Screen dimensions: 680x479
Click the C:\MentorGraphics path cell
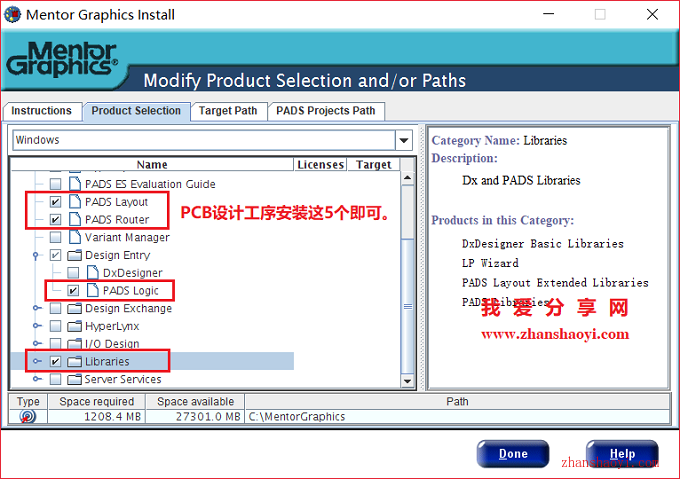(x=457, y=417)
